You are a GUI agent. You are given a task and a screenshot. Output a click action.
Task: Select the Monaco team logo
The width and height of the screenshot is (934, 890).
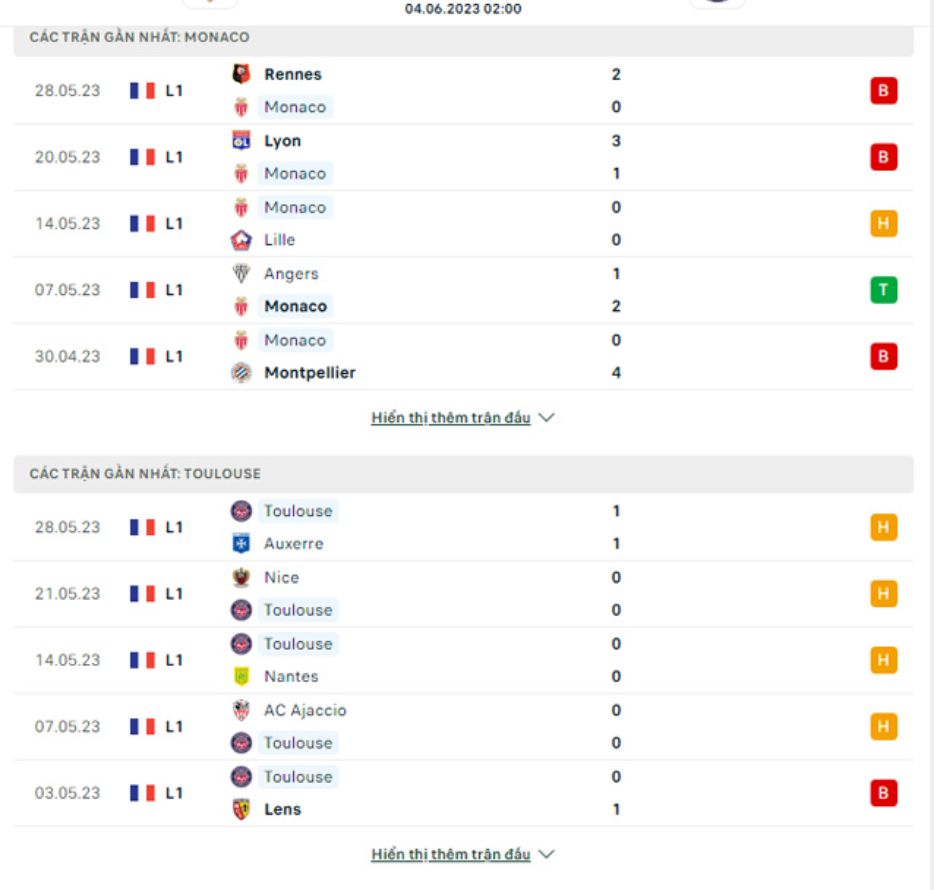click(243, 107)
